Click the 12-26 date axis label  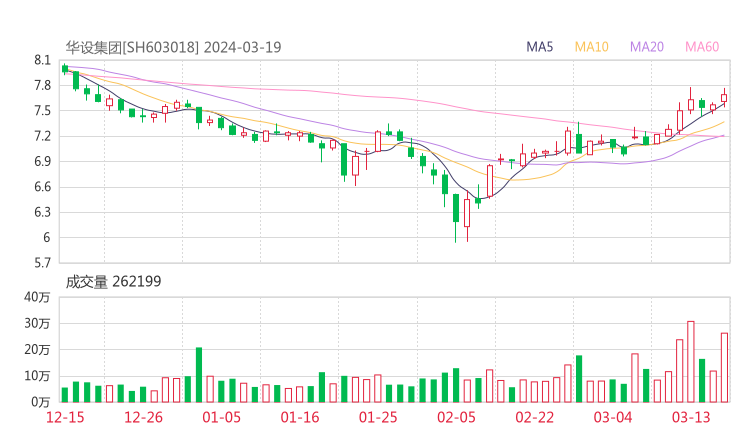[x=143, y=417]
